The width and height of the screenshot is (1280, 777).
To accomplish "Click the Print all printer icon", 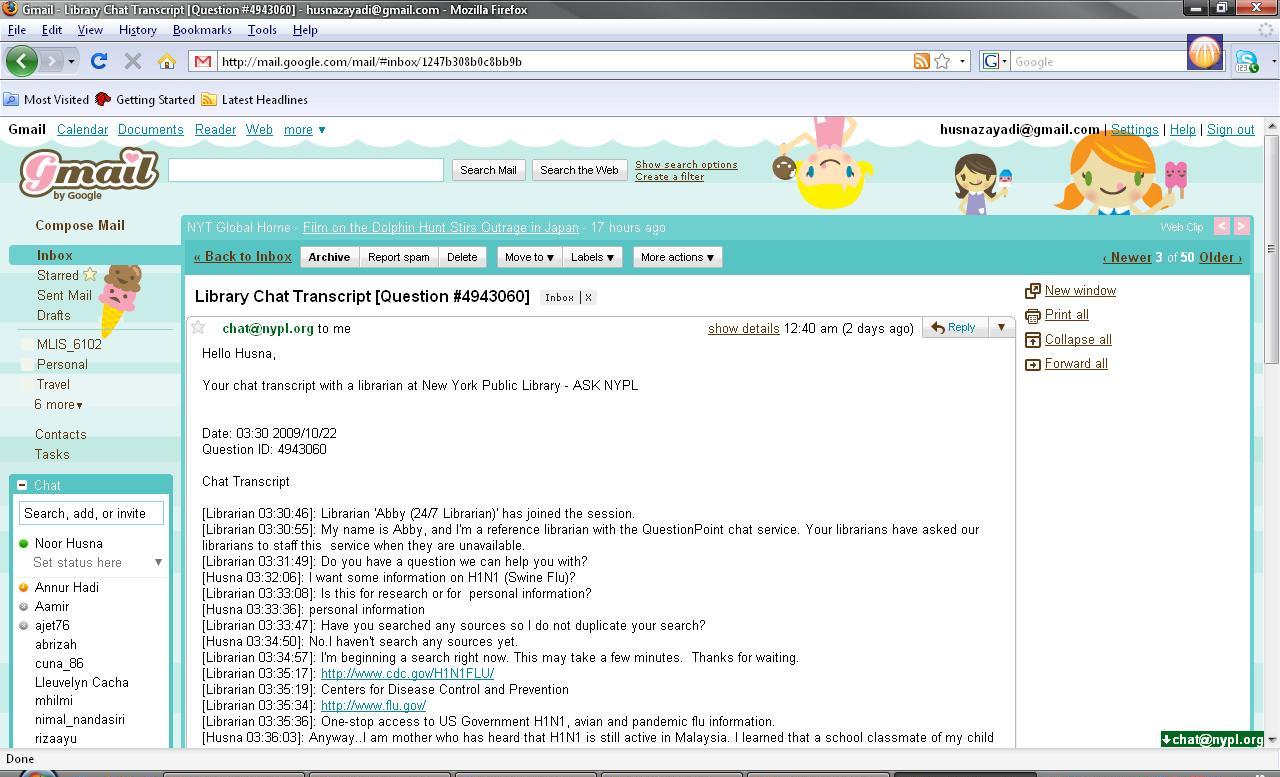I will pyautogui.click(x=1033, y=314).
